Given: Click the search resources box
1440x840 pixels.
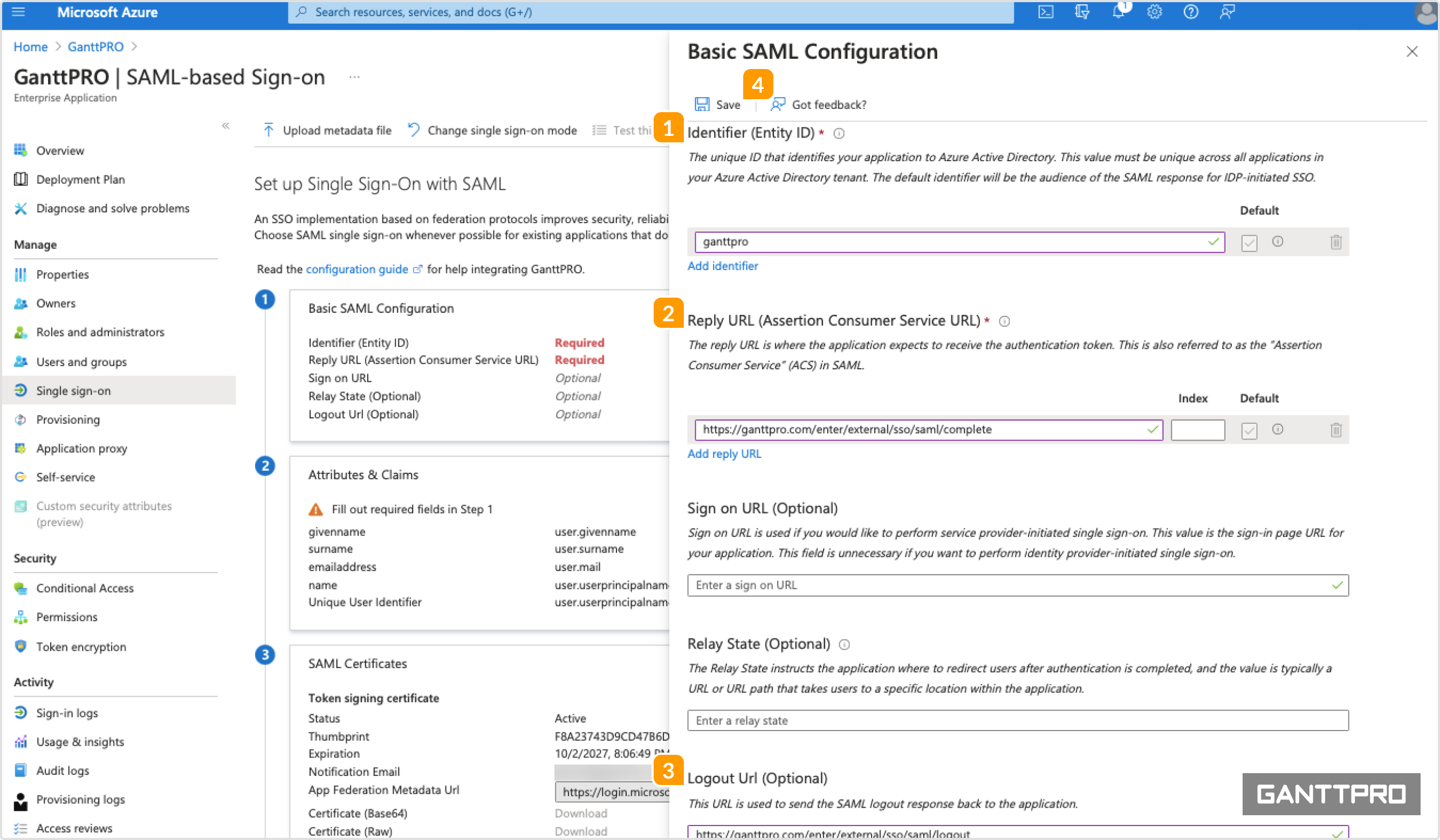Looking at the screenshot, I should coord(650,12).
